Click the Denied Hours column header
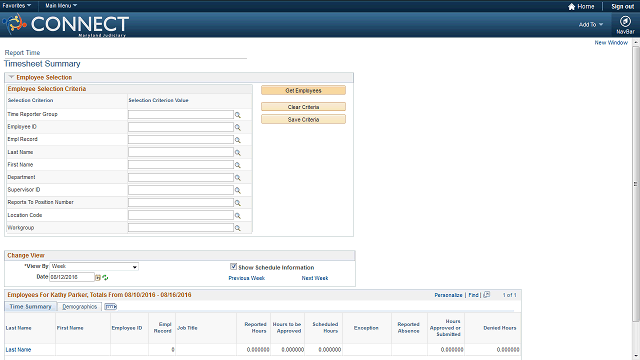Screen dimensions: 640x360 [x=500, y=328]
